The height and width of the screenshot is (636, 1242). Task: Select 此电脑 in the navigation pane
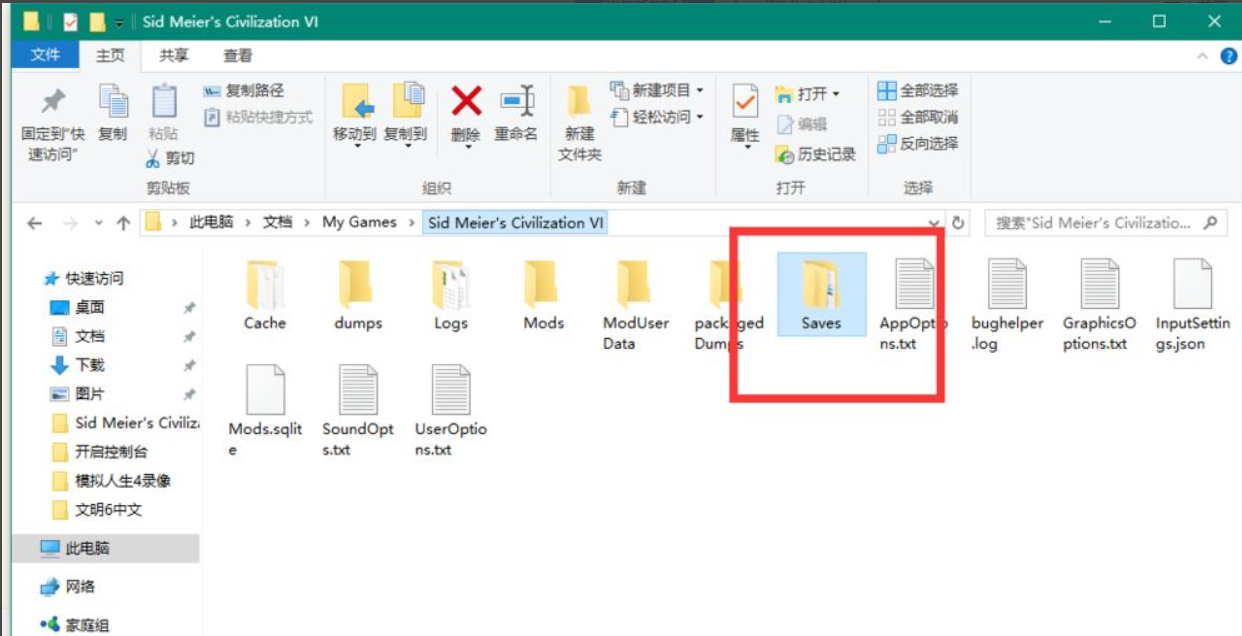pyautogui.click(x=106, y=548)
